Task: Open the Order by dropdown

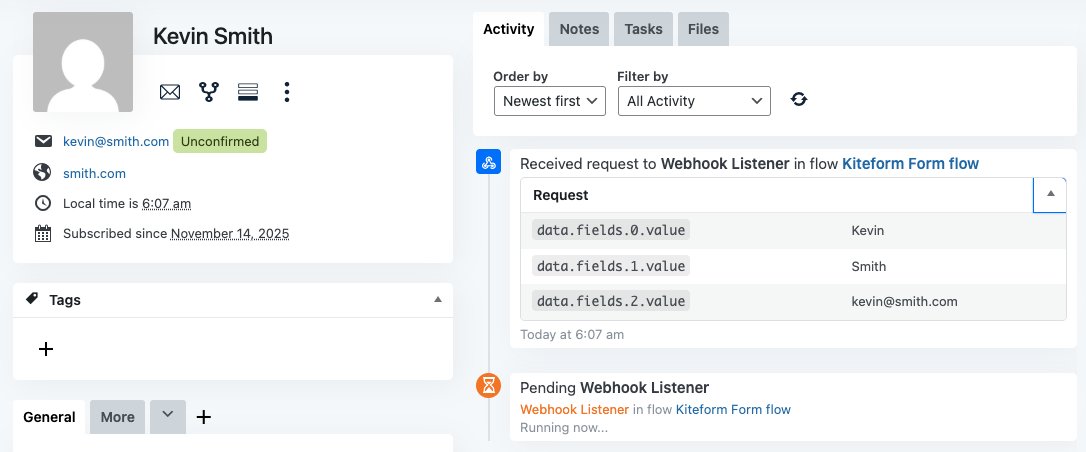Action: point(550,101)
